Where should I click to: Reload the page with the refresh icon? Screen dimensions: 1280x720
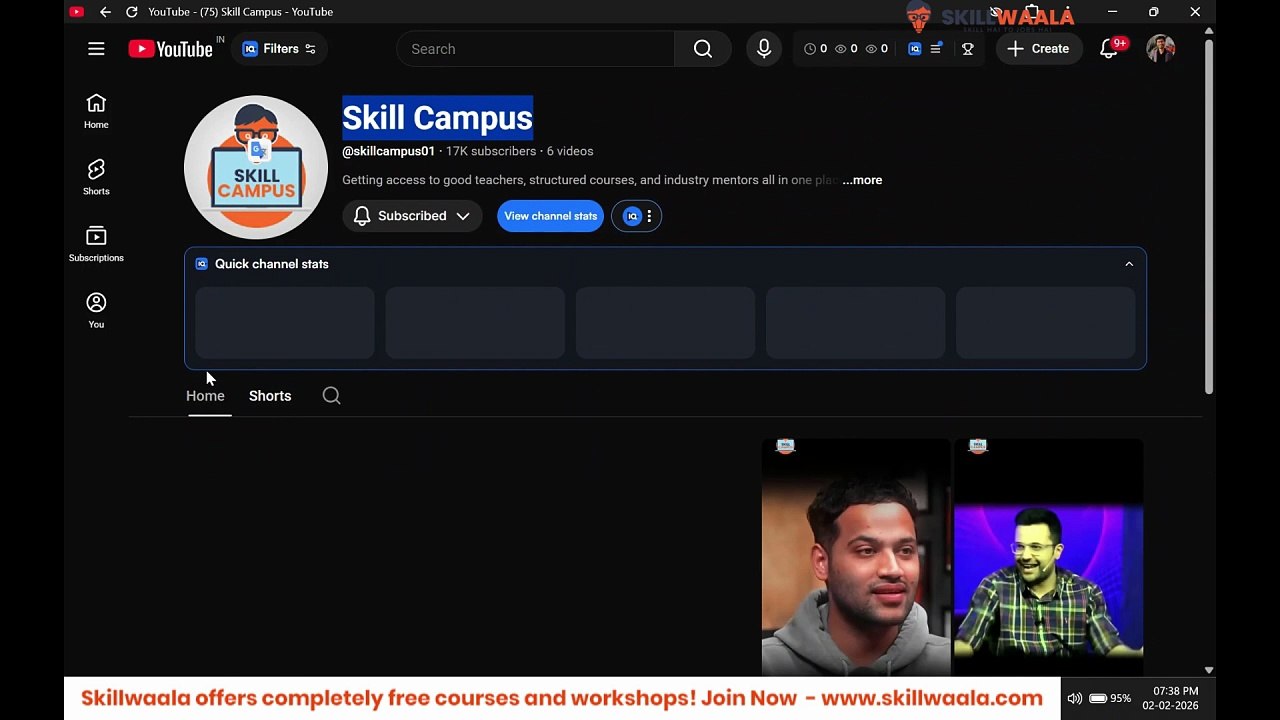coord(131,12)
